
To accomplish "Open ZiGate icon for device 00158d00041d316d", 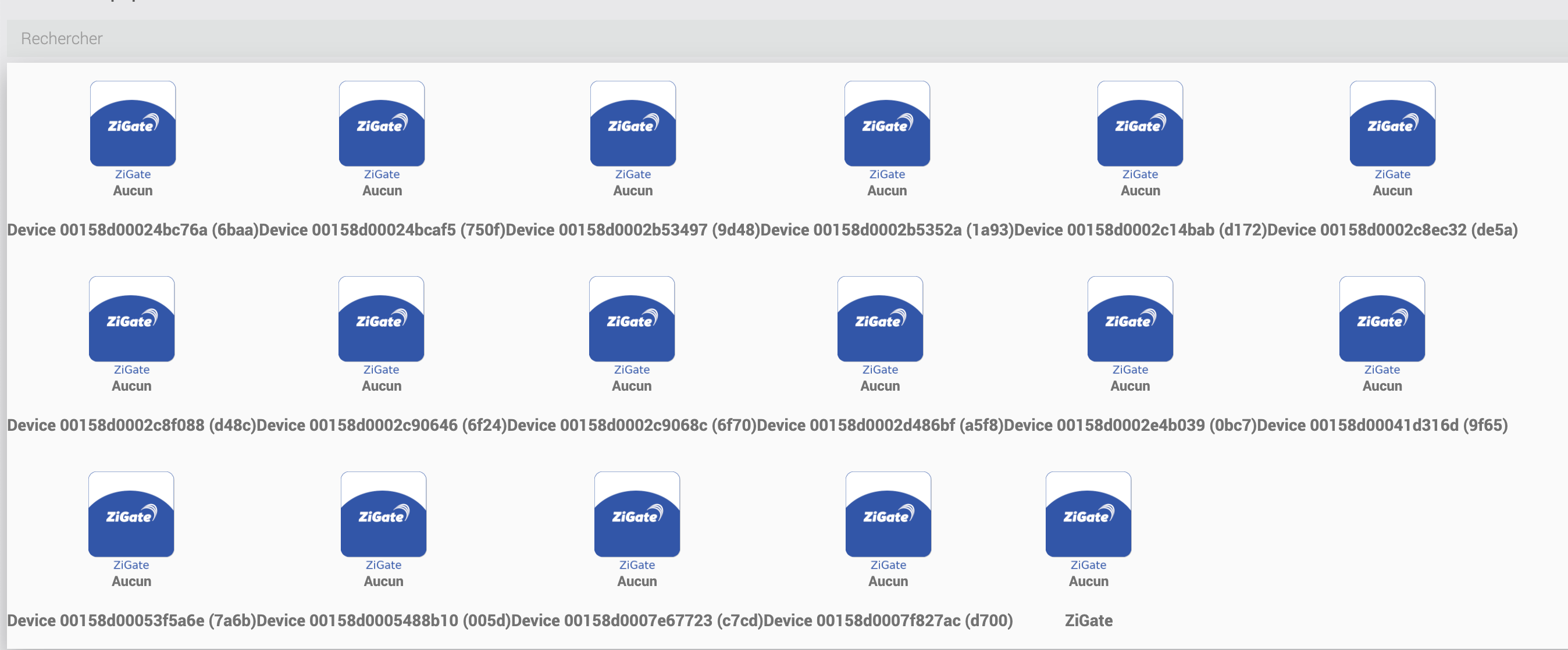I will click(x=1382, y=319).
